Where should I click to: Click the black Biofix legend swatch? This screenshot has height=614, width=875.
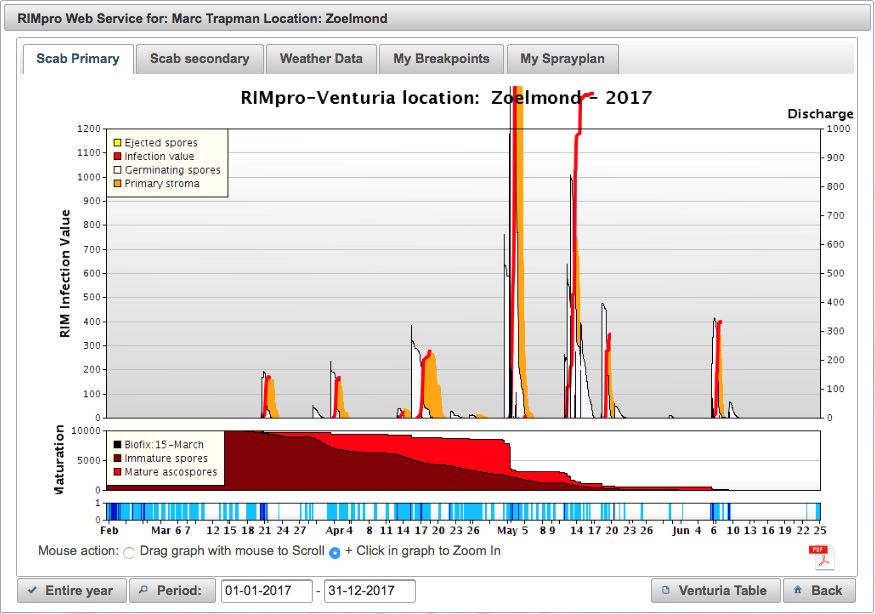point(117,445)
